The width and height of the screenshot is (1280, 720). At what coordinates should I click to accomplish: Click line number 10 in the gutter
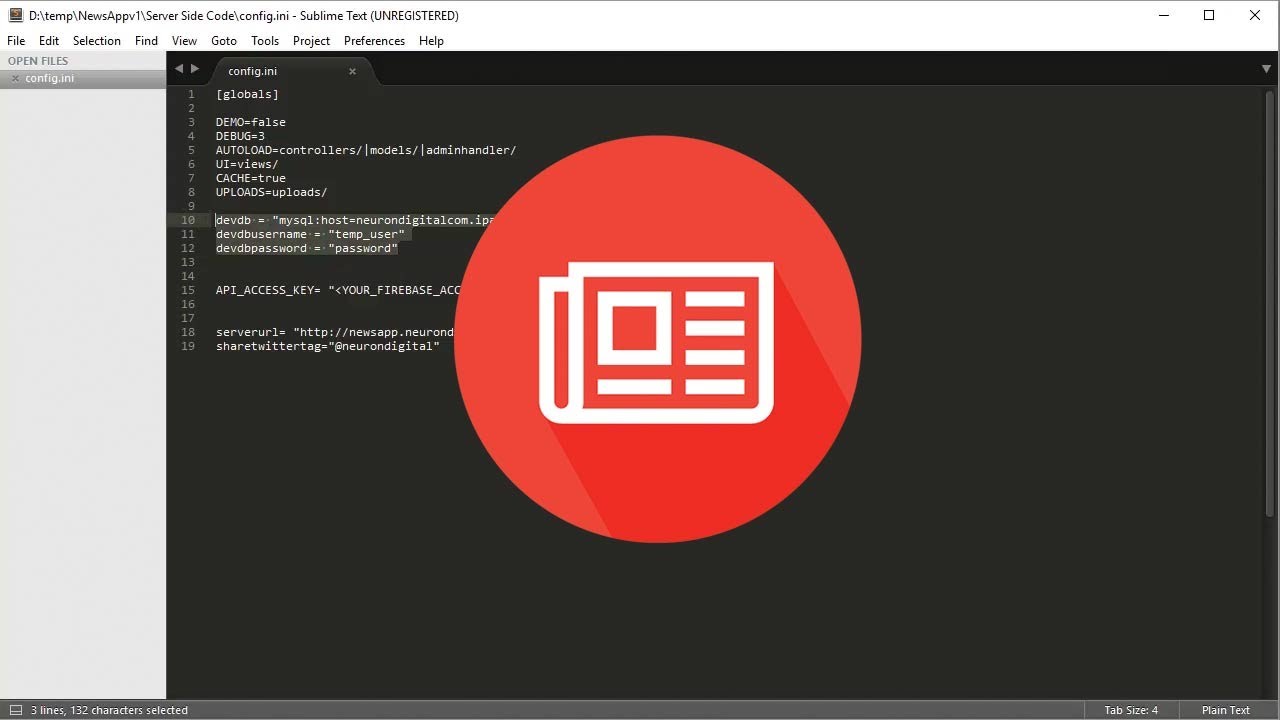(188, 220)
